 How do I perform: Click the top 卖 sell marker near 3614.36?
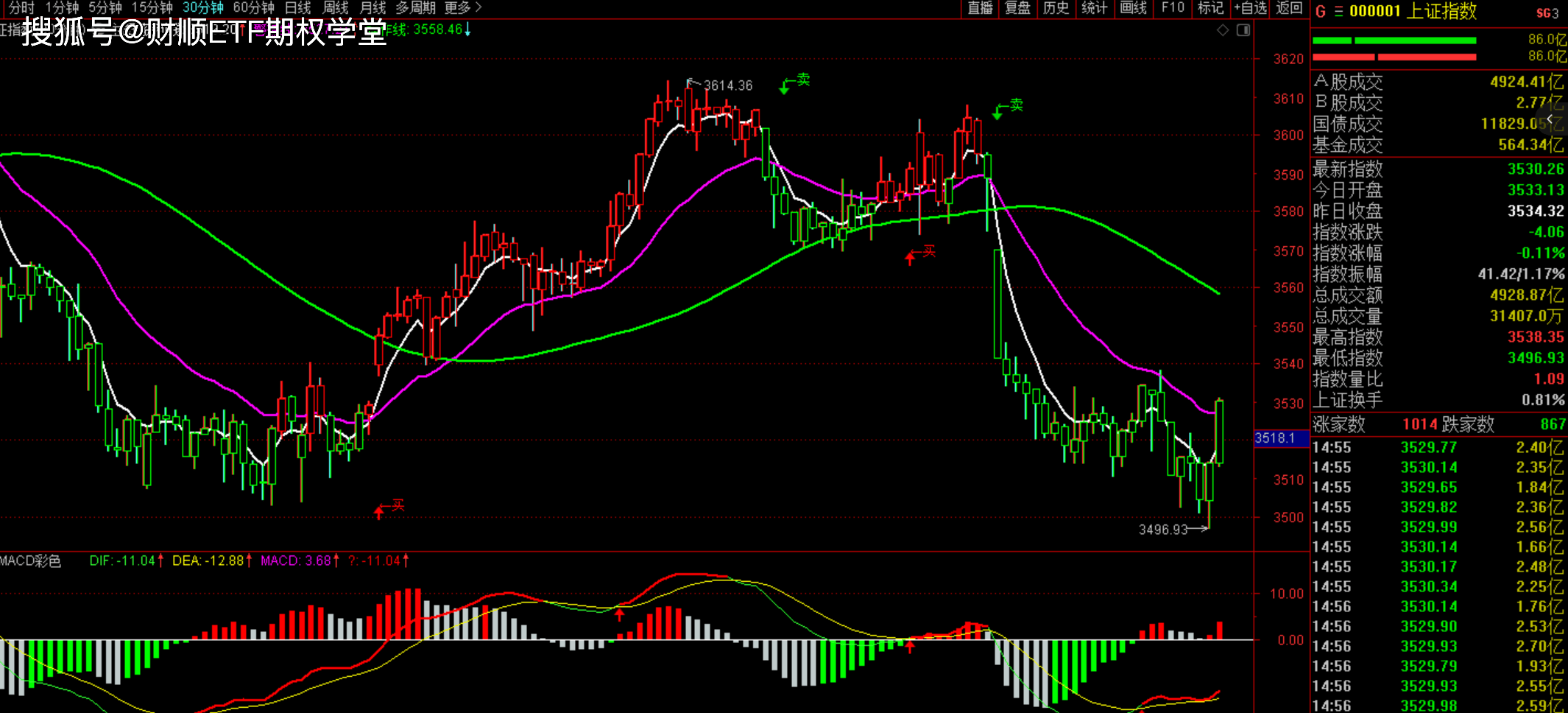click(x=795, y=82)
